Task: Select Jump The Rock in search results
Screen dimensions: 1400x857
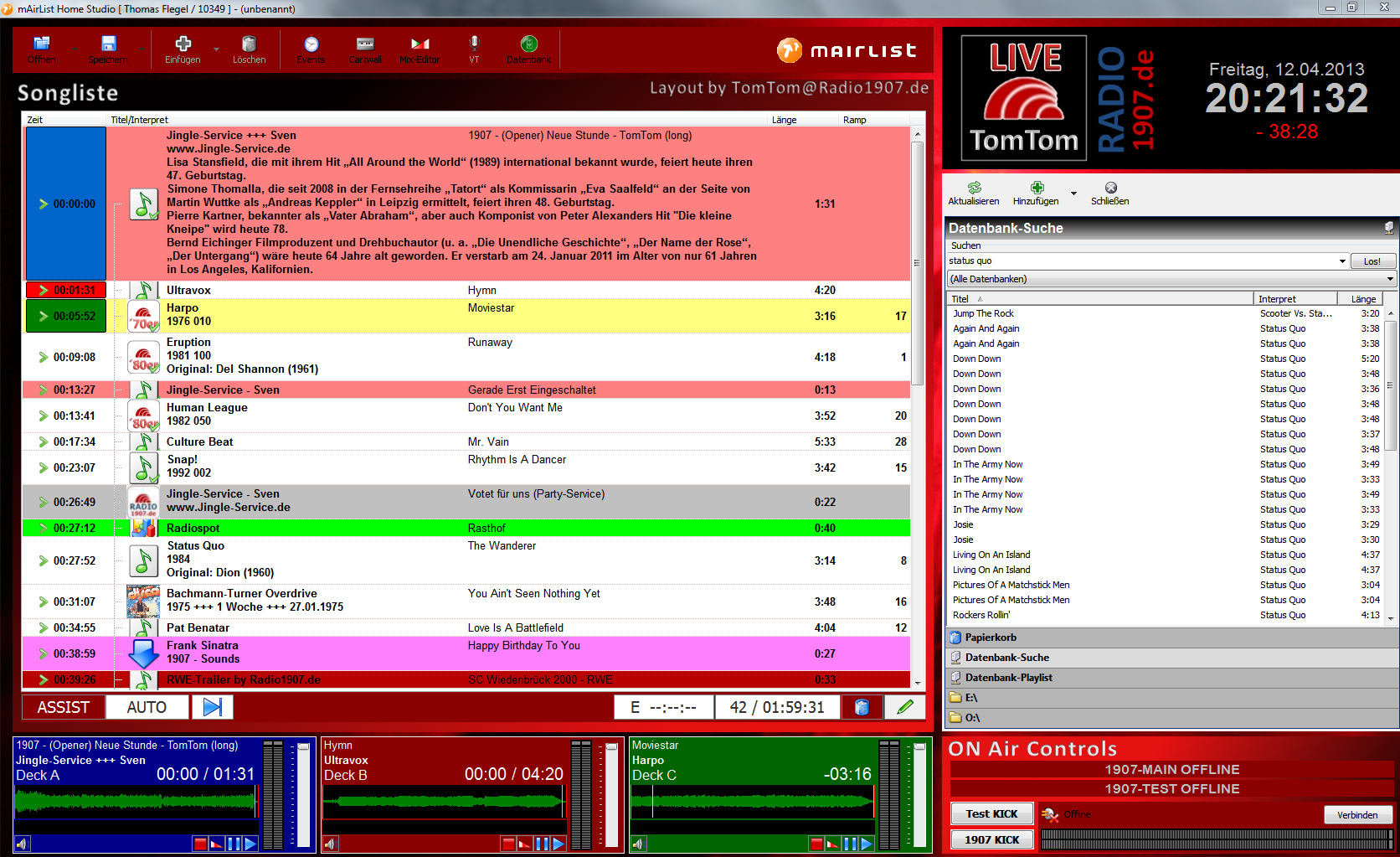Action: [1165, 313]
